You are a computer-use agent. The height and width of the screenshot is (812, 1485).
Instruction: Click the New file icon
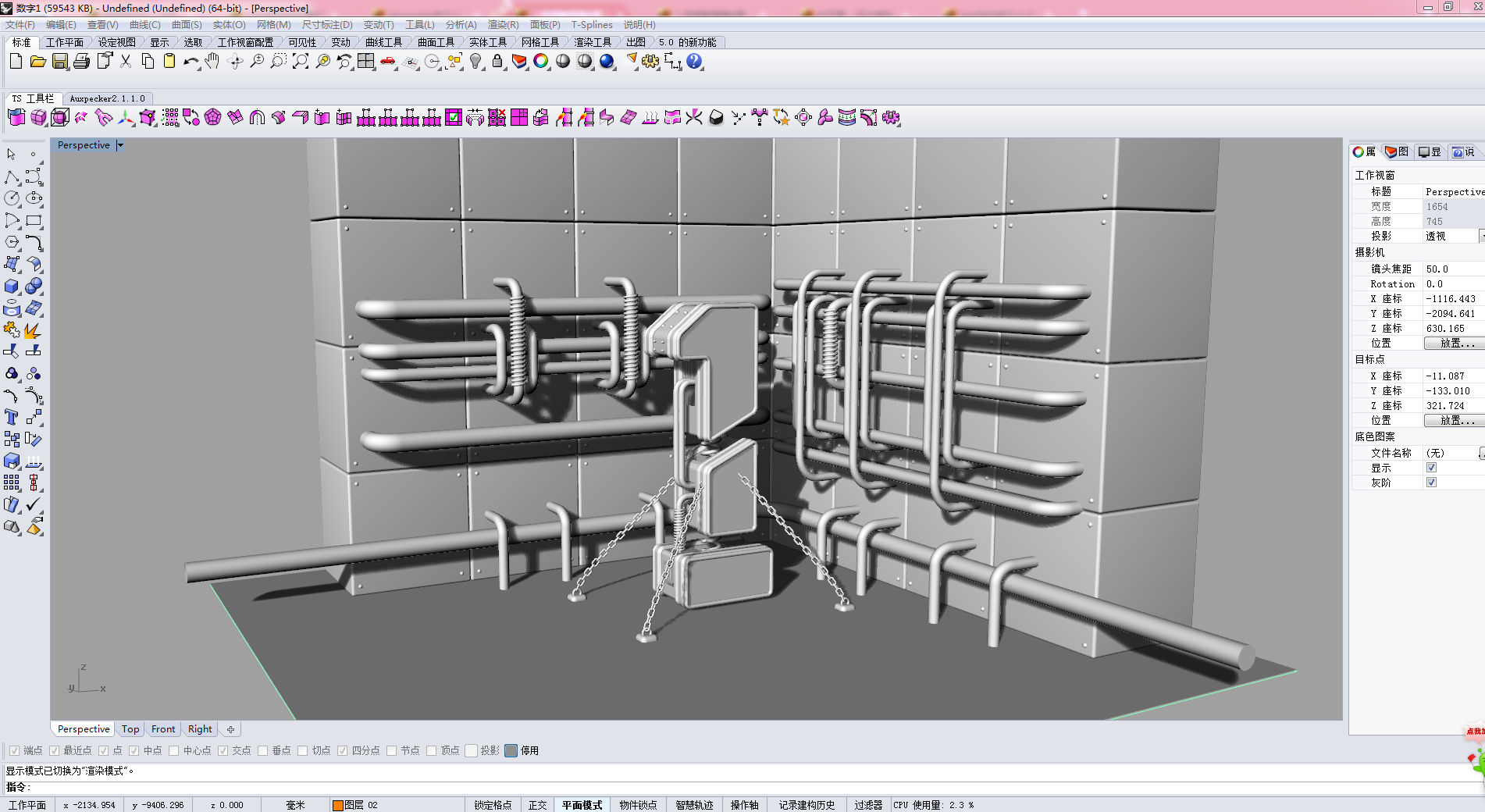click(16, 61)
